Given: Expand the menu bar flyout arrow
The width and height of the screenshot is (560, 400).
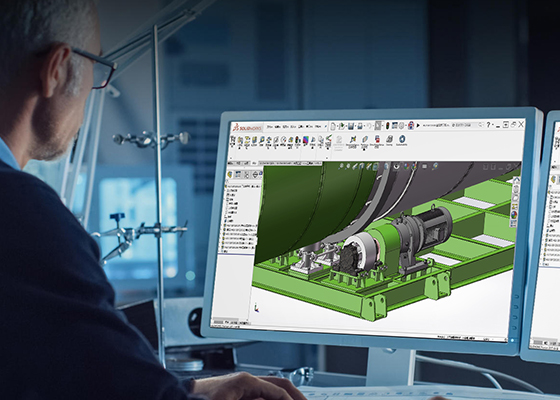Looking at the screenshot, I should click(x=326, y=126).
